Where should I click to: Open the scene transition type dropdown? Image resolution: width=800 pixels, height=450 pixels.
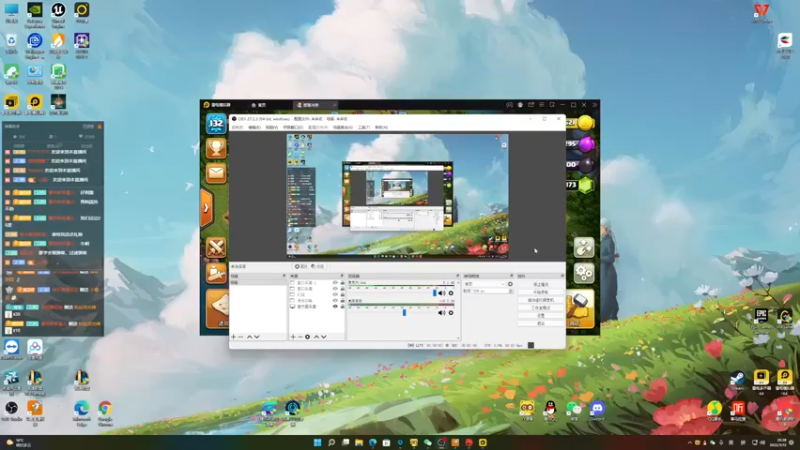(485, 284)
